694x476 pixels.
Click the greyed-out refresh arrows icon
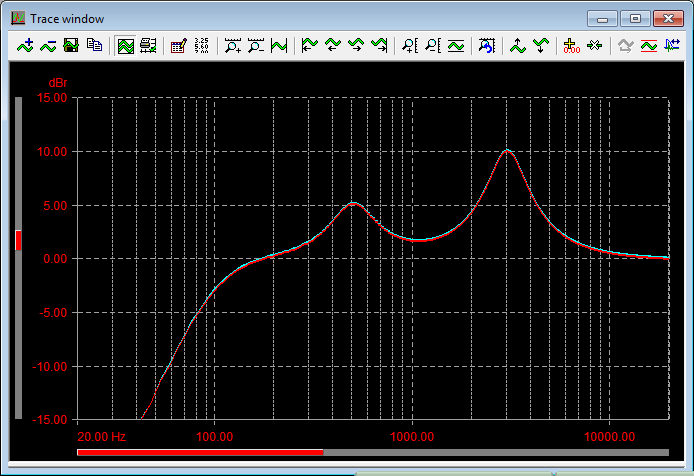coord(625,45)
